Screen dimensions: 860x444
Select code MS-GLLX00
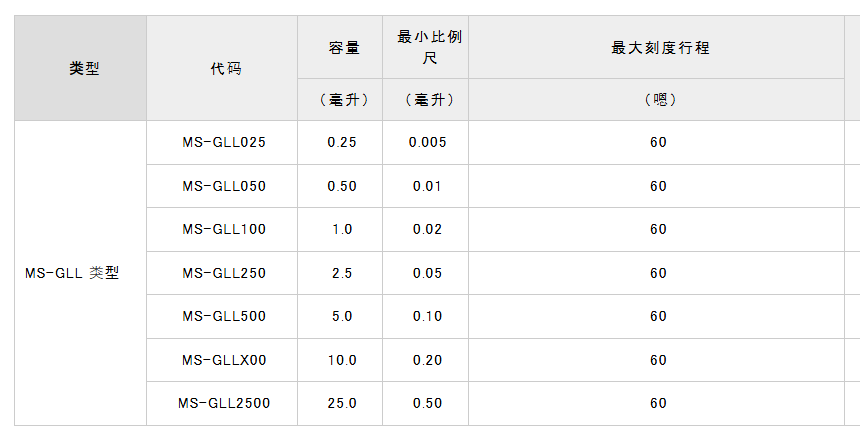(x=224, y=360)
